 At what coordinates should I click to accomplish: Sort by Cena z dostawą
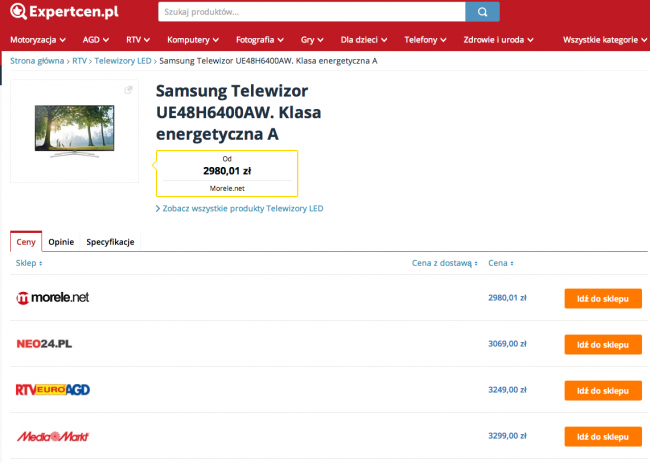tap(444, 263)
